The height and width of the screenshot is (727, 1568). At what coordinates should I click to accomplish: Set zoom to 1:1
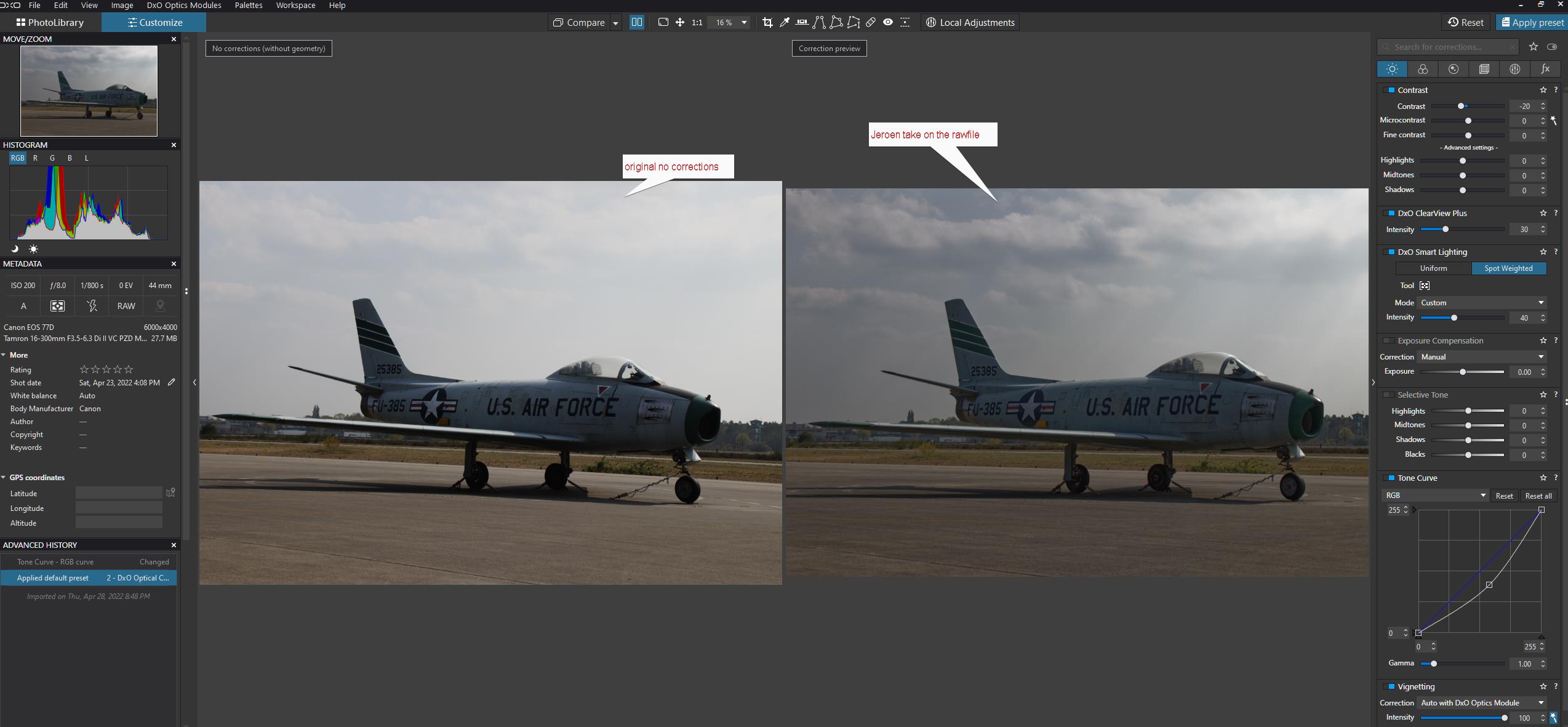tap(697, 22)
